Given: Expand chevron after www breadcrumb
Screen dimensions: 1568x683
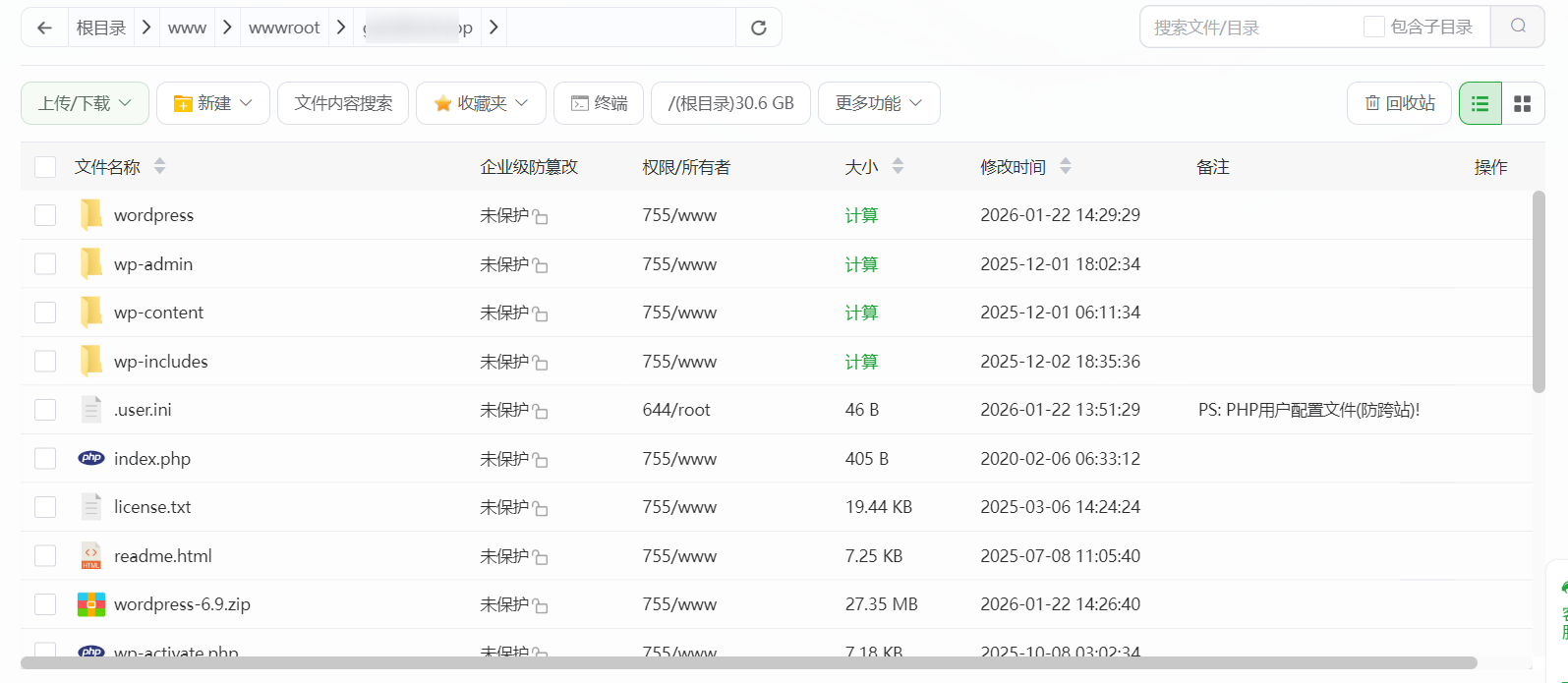Looking at the screenshot, I should [x=227, y=28].
